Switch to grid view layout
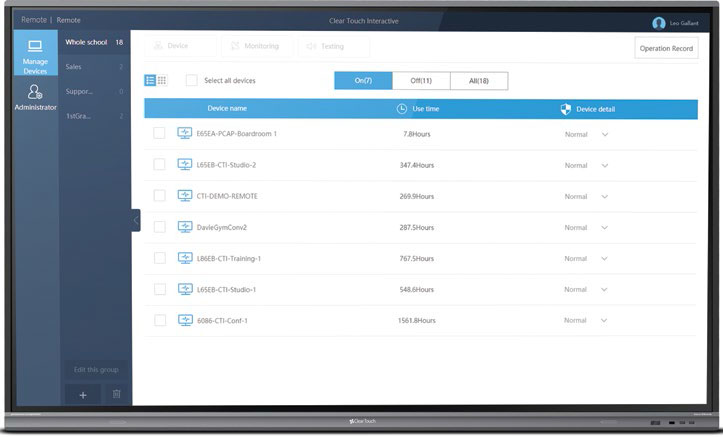This screenshot has height=437, width=723. coord(162,80)
